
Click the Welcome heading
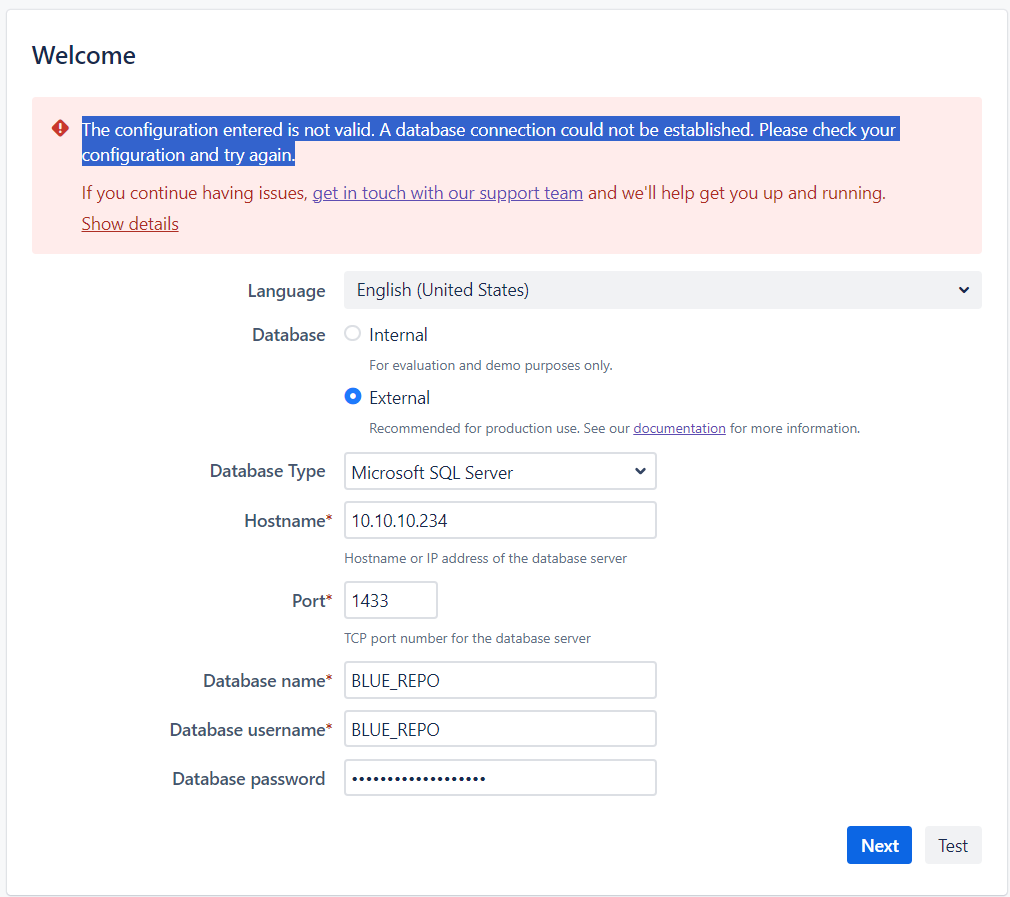click(84, 55)
